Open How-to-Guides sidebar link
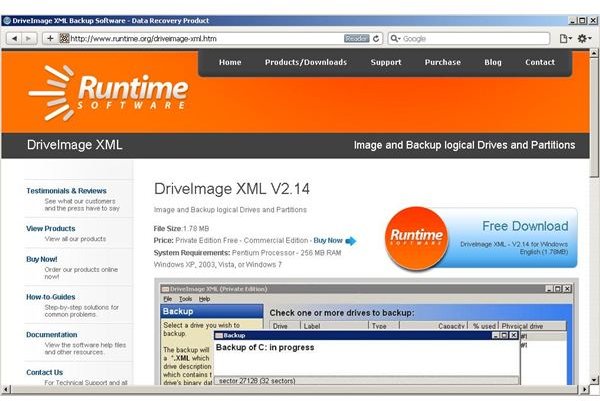 51,297
